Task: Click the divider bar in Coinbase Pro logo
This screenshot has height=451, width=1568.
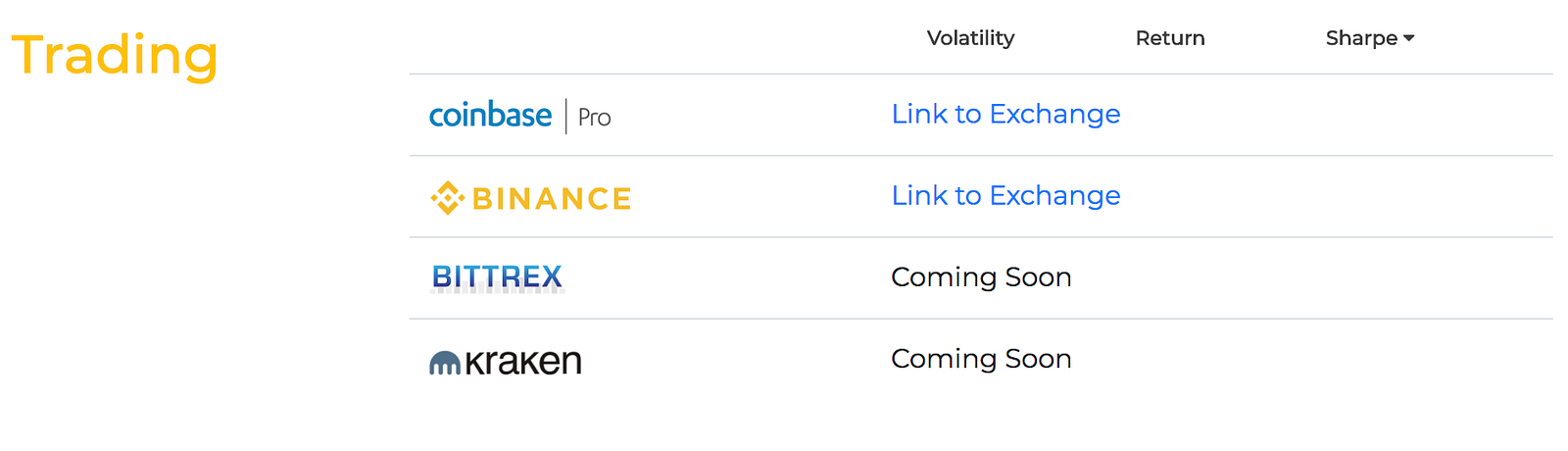Action: (x=565, y=116)
